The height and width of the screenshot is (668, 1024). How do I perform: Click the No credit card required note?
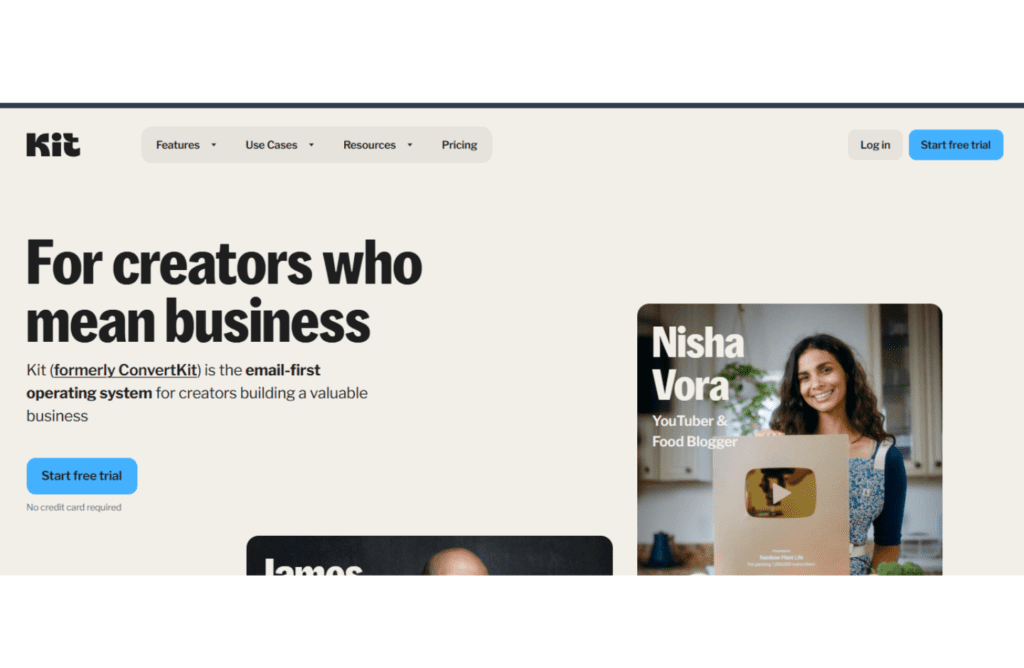pyautogui.click(x=74, y=507)
